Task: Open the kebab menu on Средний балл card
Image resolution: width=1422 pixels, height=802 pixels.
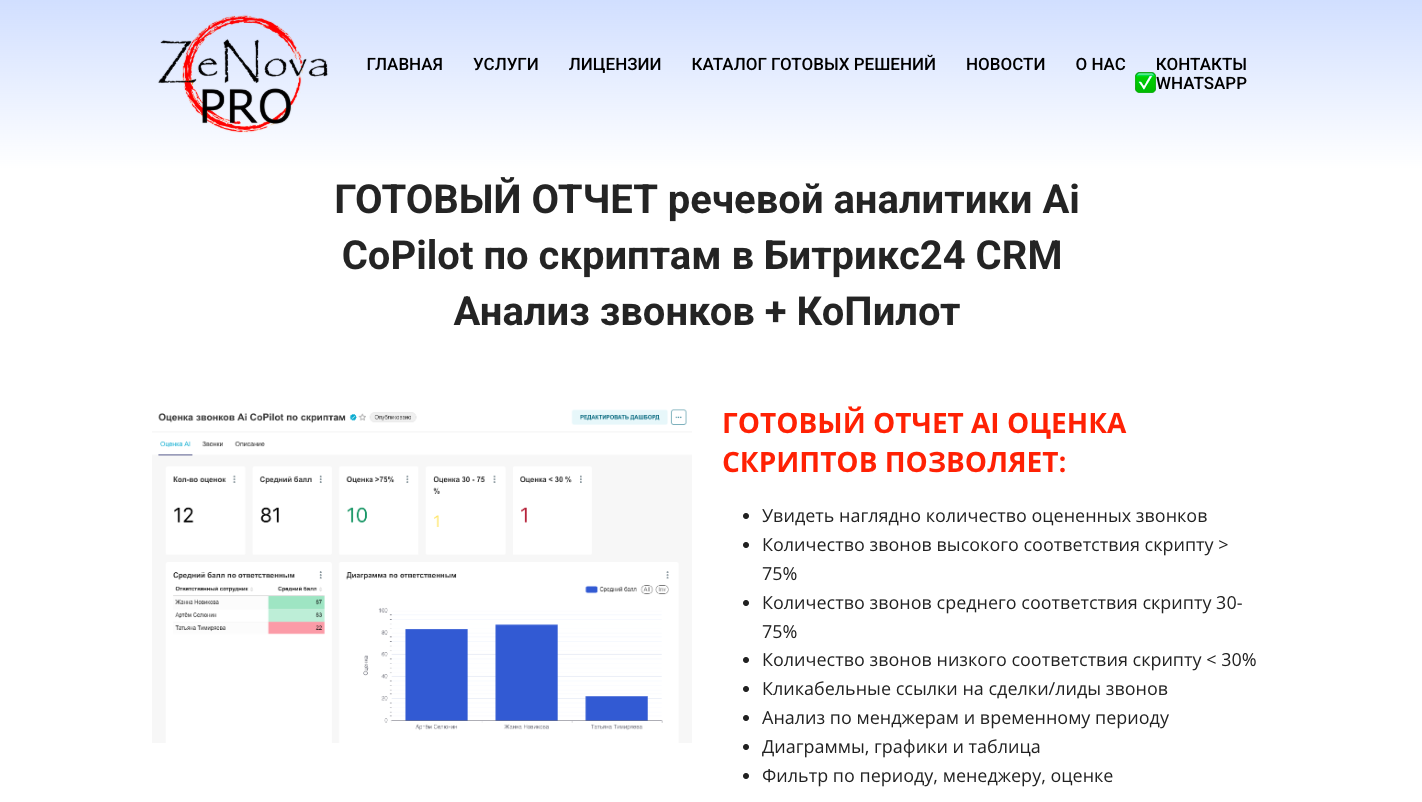Action: [321, 480]
